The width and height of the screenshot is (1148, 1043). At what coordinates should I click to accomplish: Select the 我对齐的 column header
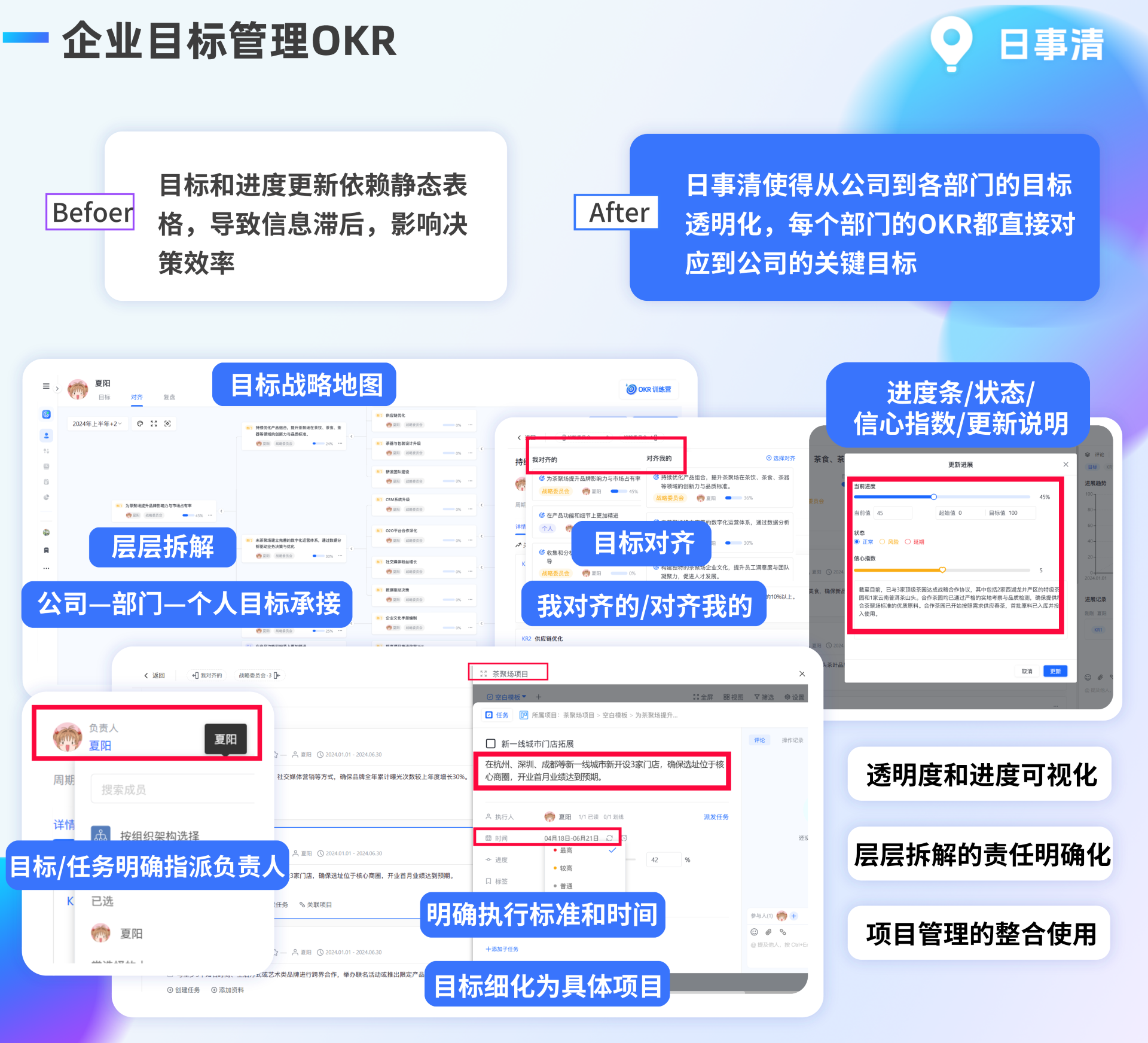pos(545,460)
